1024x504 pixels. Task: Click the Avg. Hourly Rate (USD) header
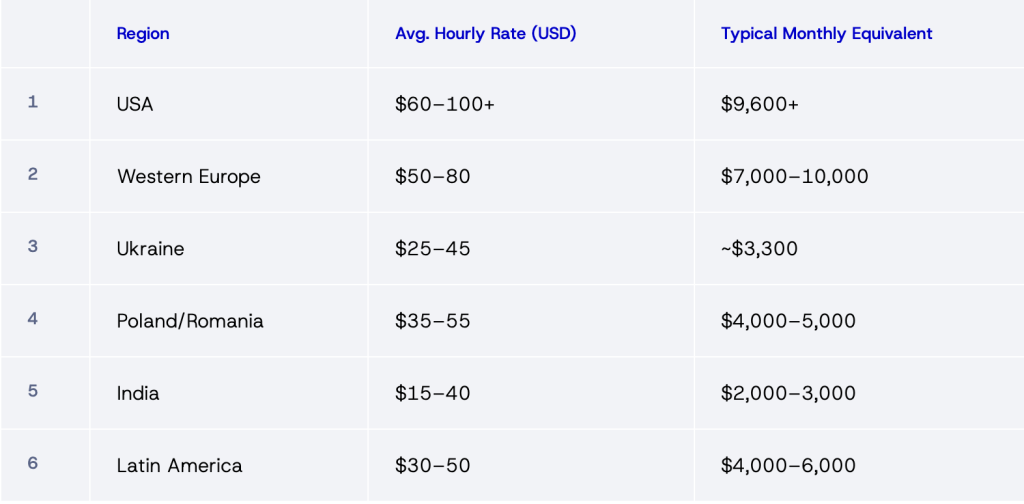point(486,34)
